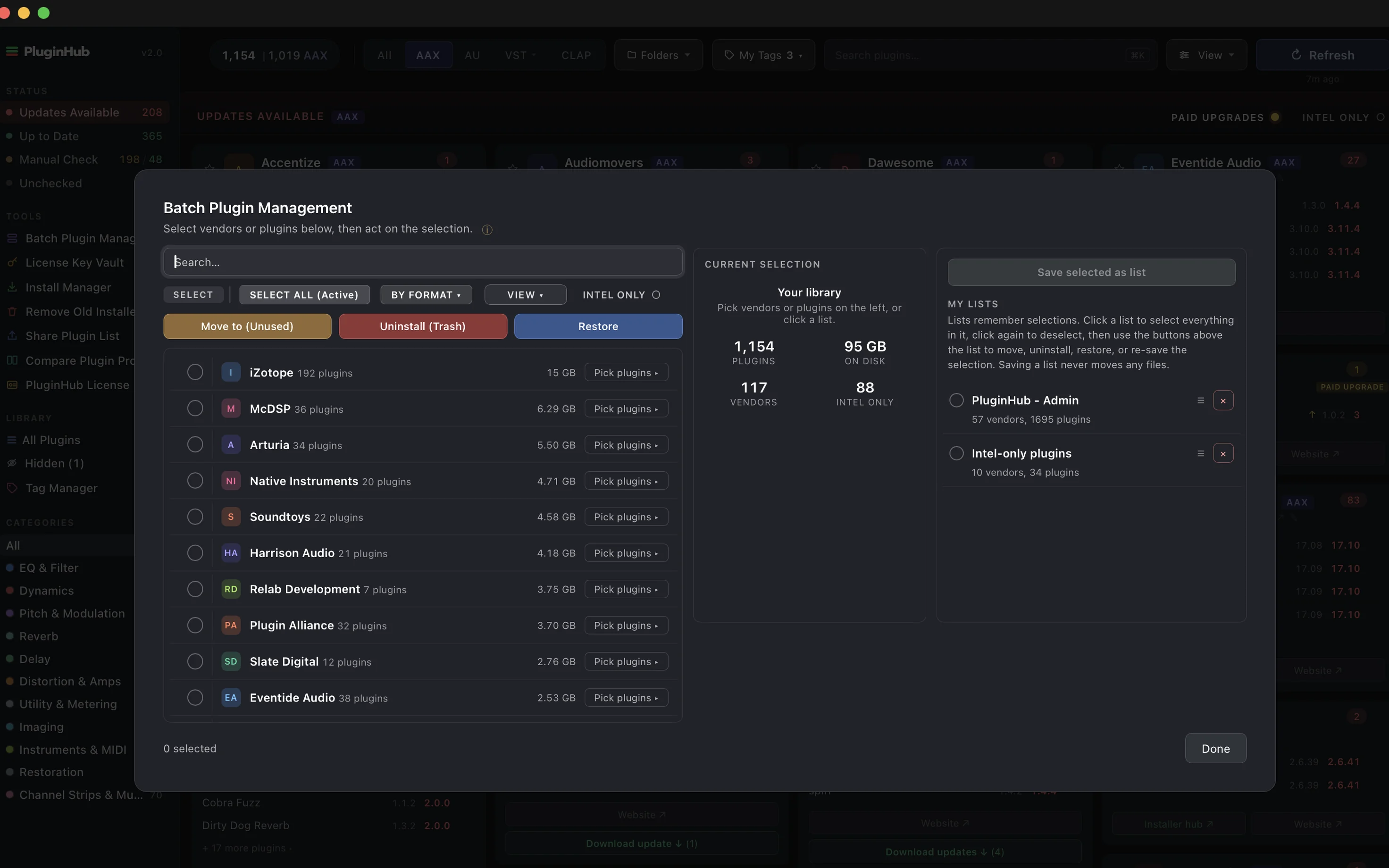This screenshot has width=1389, height=868.
Task: Delete the Intel-only plugins list
Action: click(x=1223, y=453)
